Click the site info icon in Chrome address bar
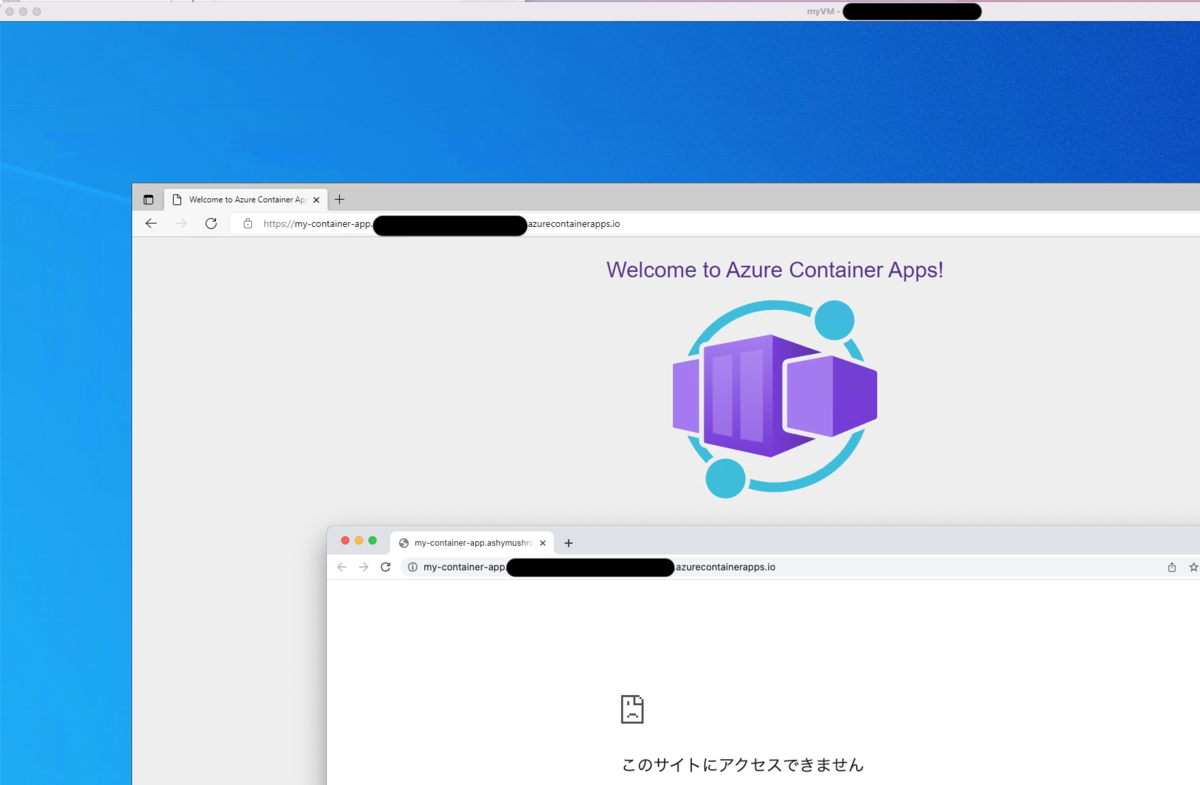 [x=412, y=567]
